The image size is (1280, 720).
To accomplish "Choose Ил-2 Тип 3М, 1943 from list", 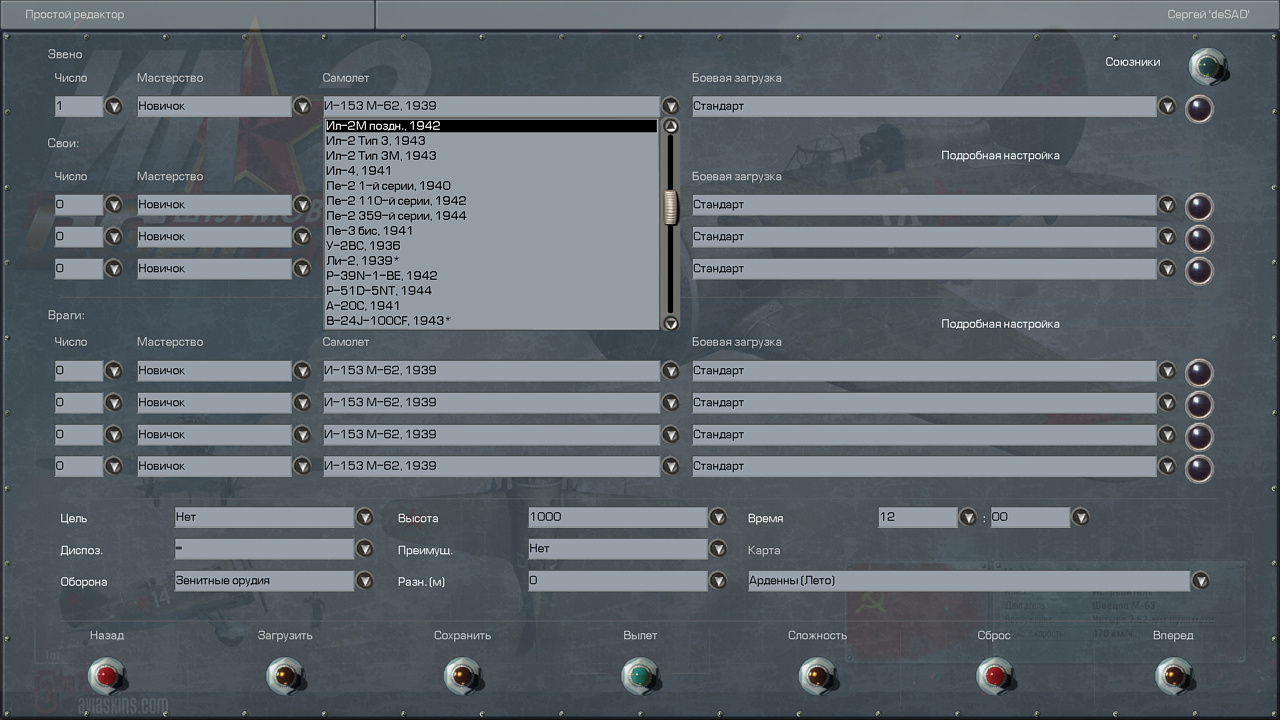I will tap(491, 156).
